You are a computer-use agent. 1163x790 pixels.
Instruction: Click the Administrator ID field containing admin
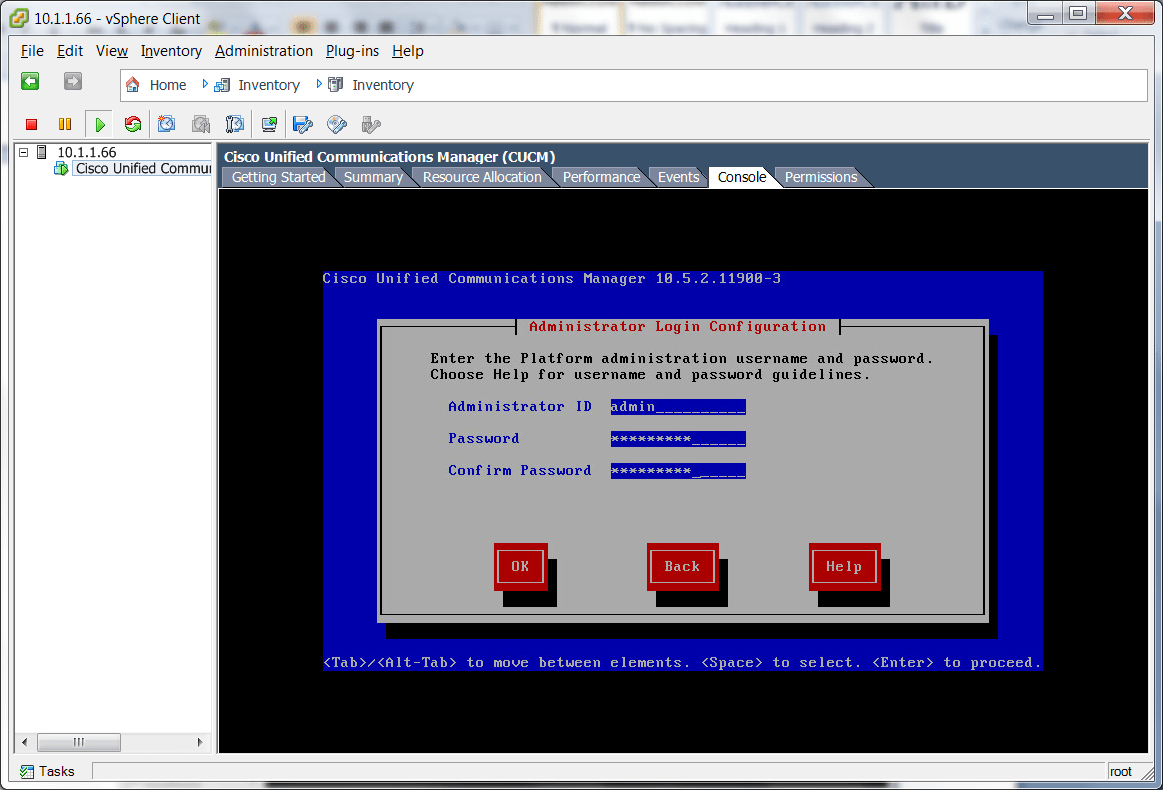pyautogui.click(x=678, y=406)
